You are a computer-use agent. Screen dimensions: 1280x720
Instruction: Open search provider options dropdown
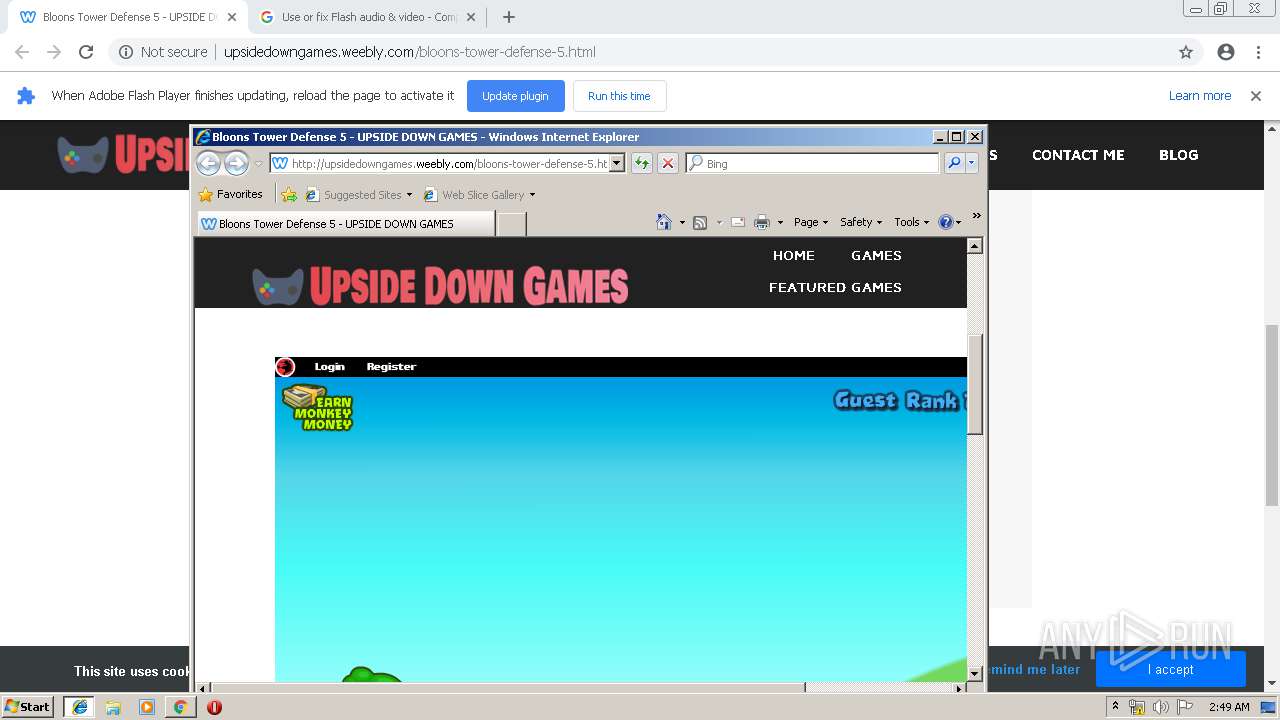coord(971,163)
